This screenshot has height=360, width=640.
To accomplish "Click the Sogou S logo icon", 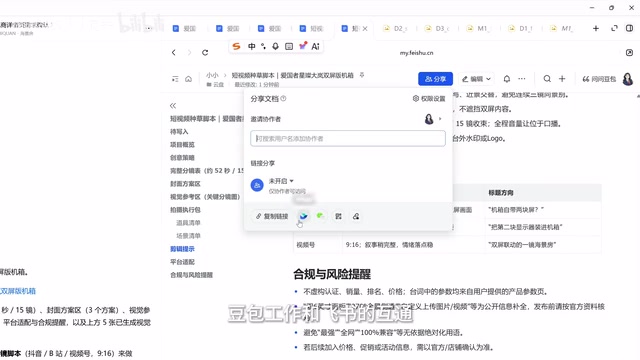I will (236, 46).
